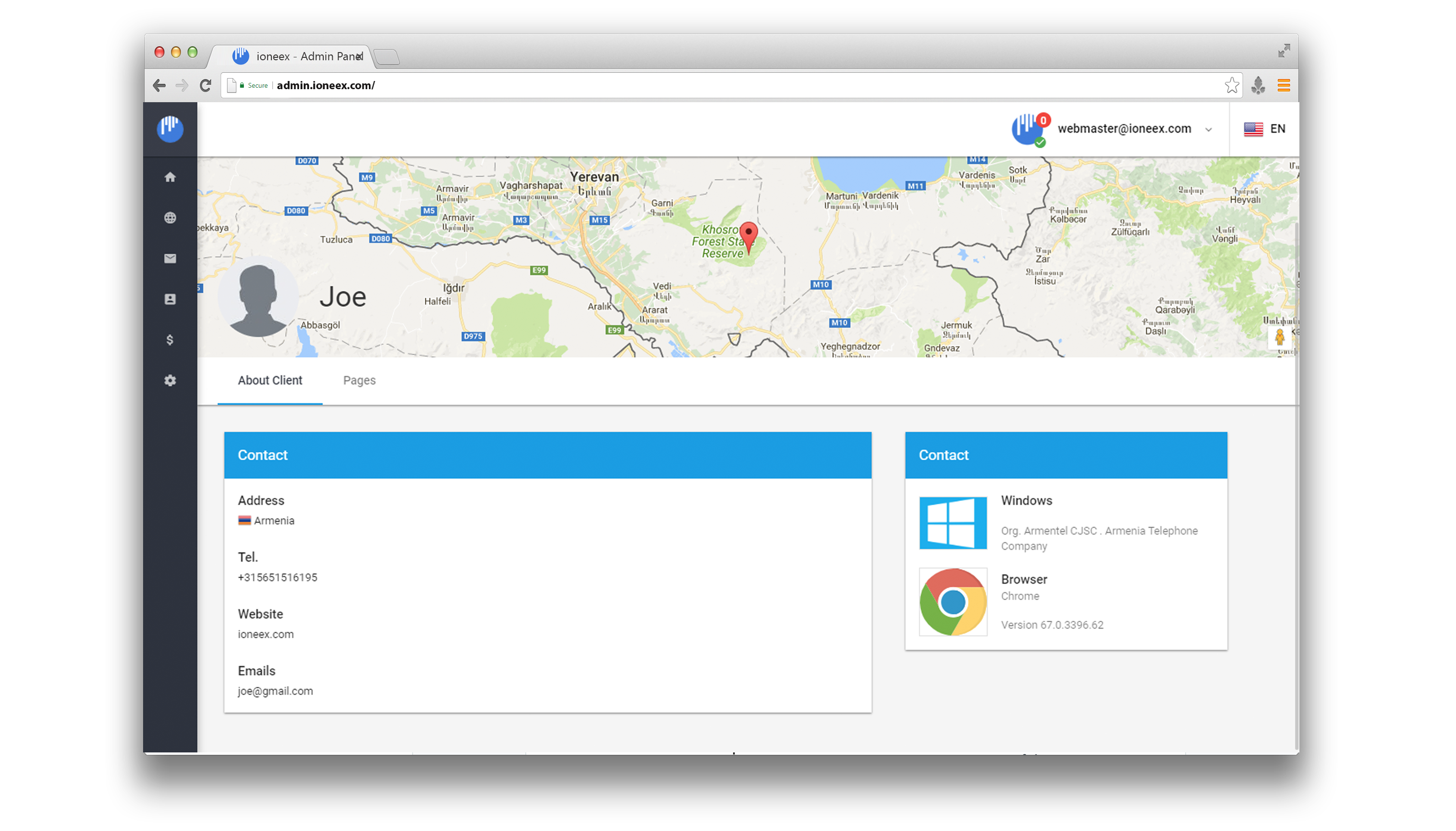Open the browser hamburger menu
Viewport: 1456px width, 831px height.
1283,86
